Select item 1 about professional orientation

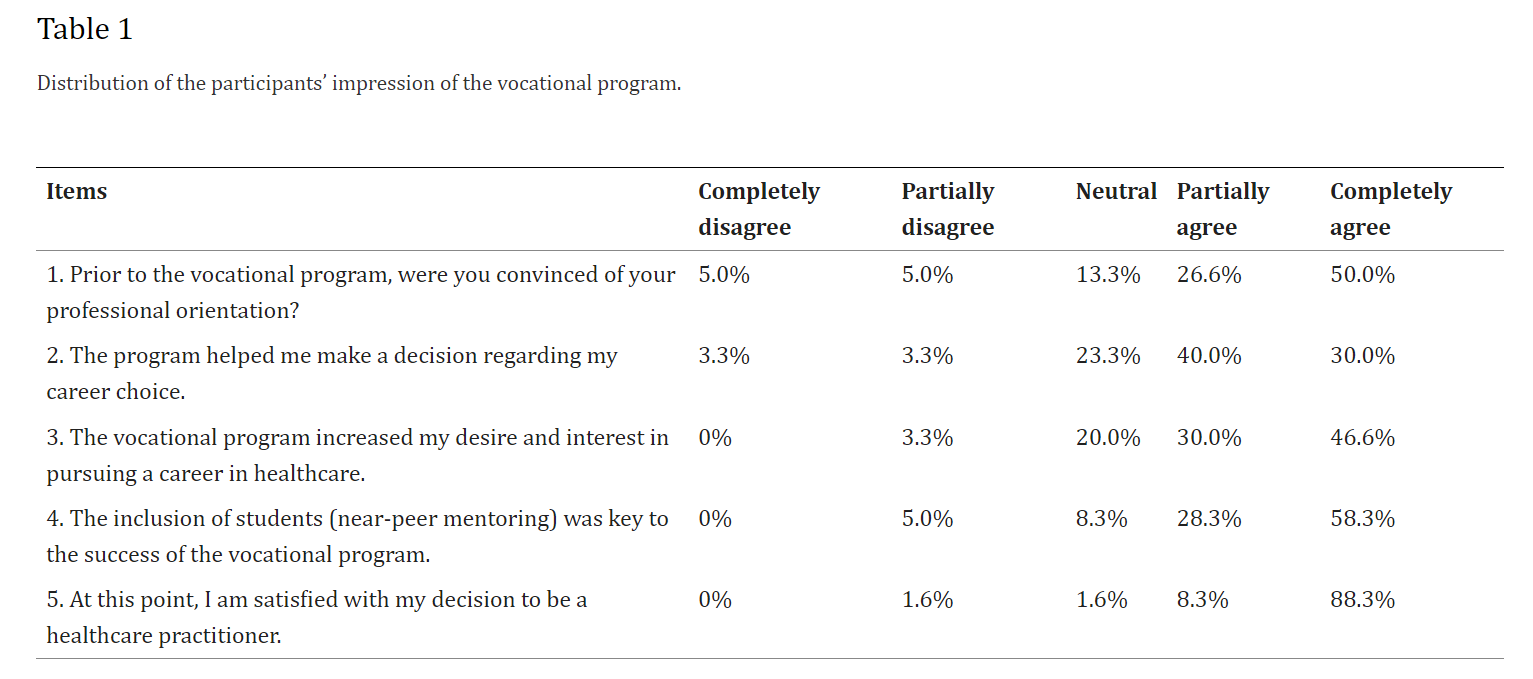coord(361,292)
